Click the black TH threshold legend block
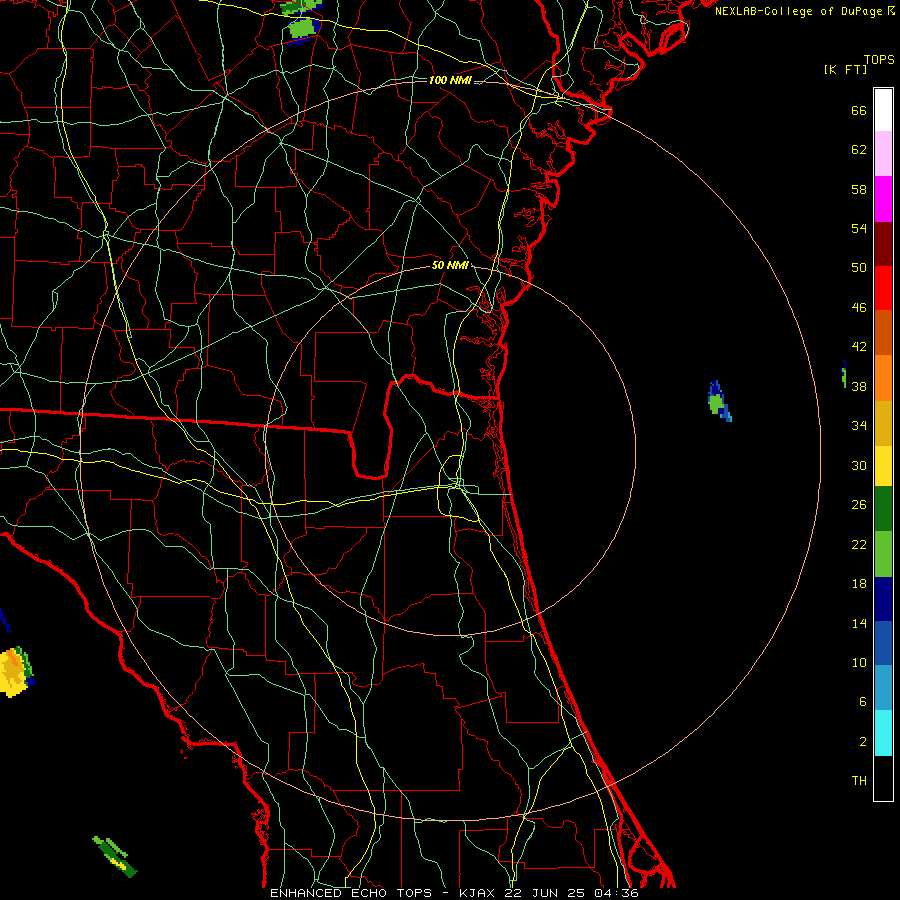The image size is (900, 900). tap(883, 778)
